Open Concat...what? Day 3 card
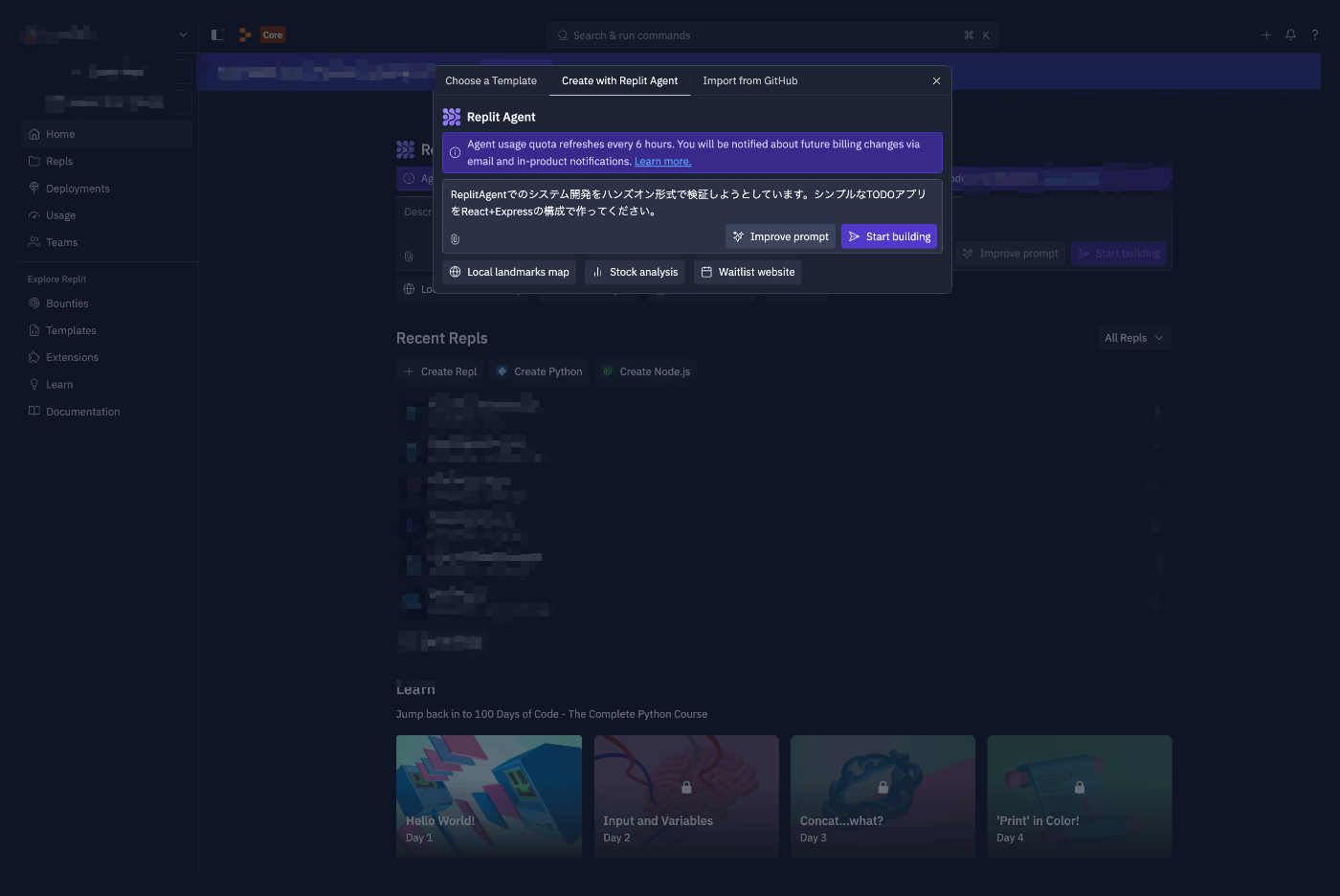1340x896 pixels. tap(882, 796)
